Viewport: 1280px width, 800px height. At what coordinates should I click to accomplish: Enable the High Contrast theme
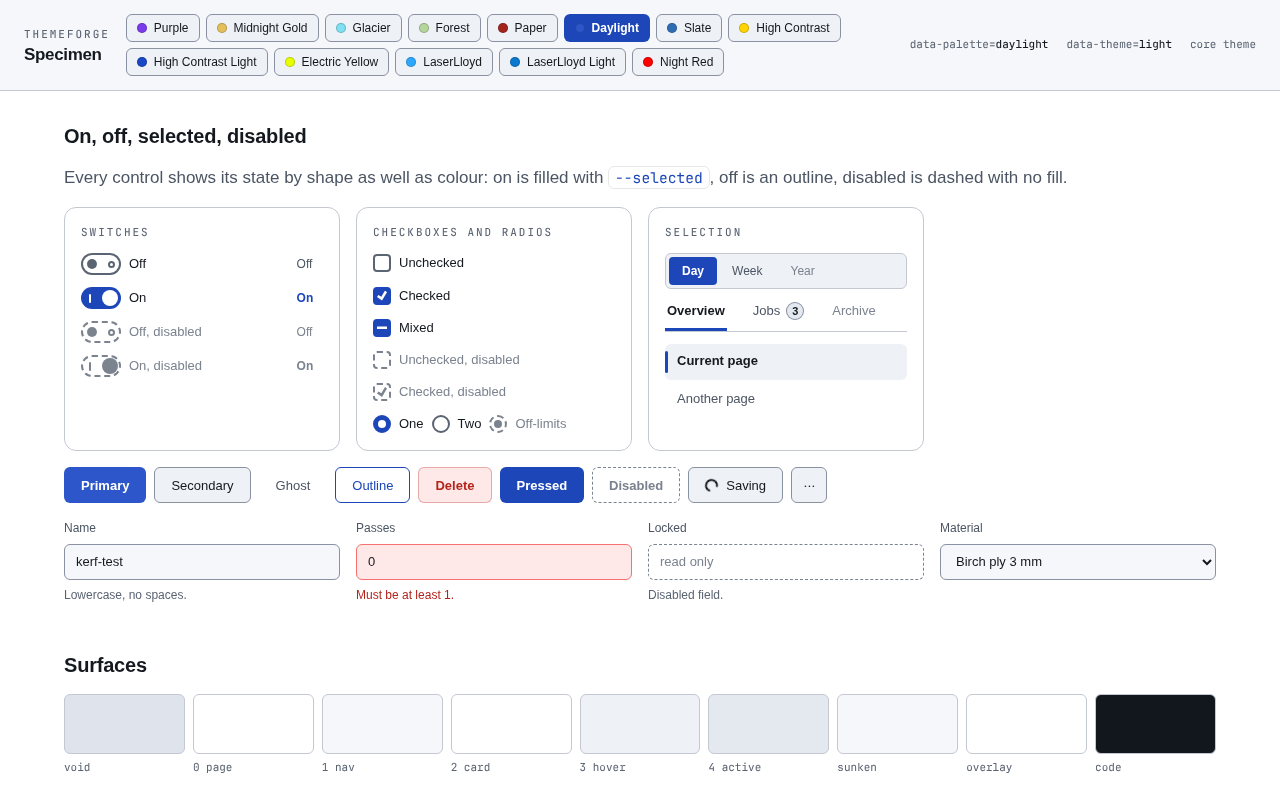(784, 28)
